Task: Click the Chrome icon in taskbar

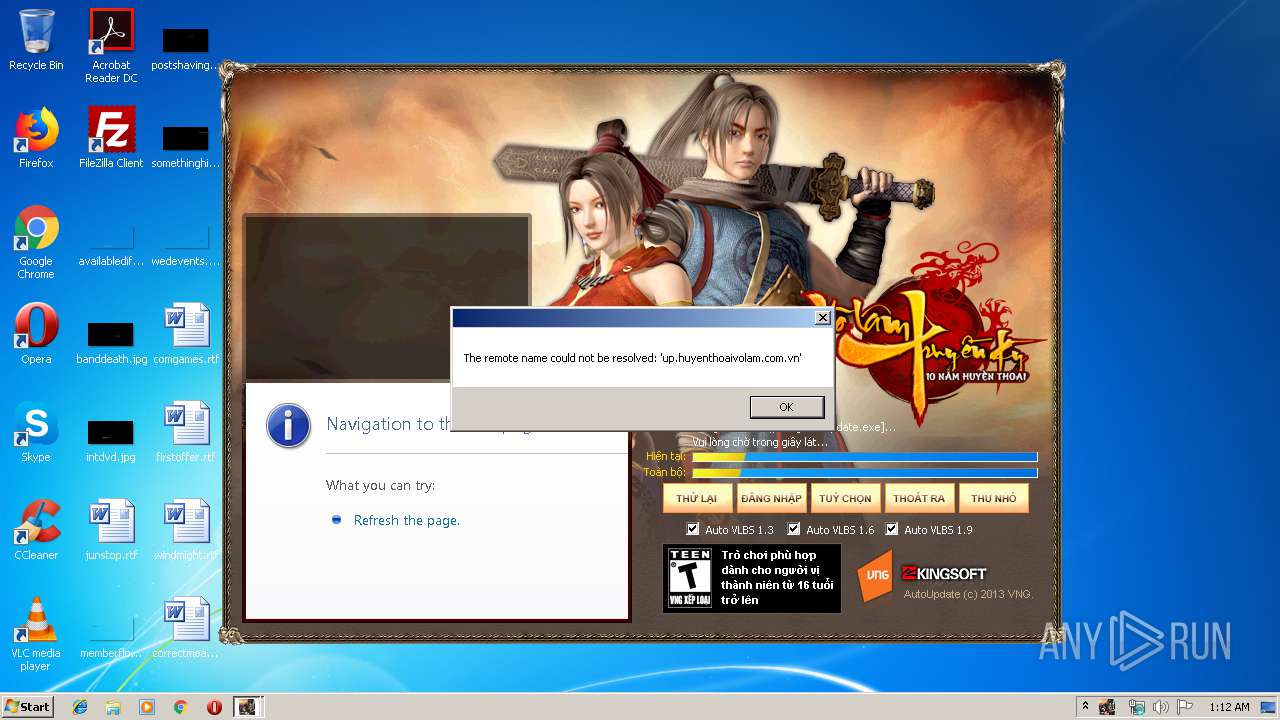Action: click(180, 706)
